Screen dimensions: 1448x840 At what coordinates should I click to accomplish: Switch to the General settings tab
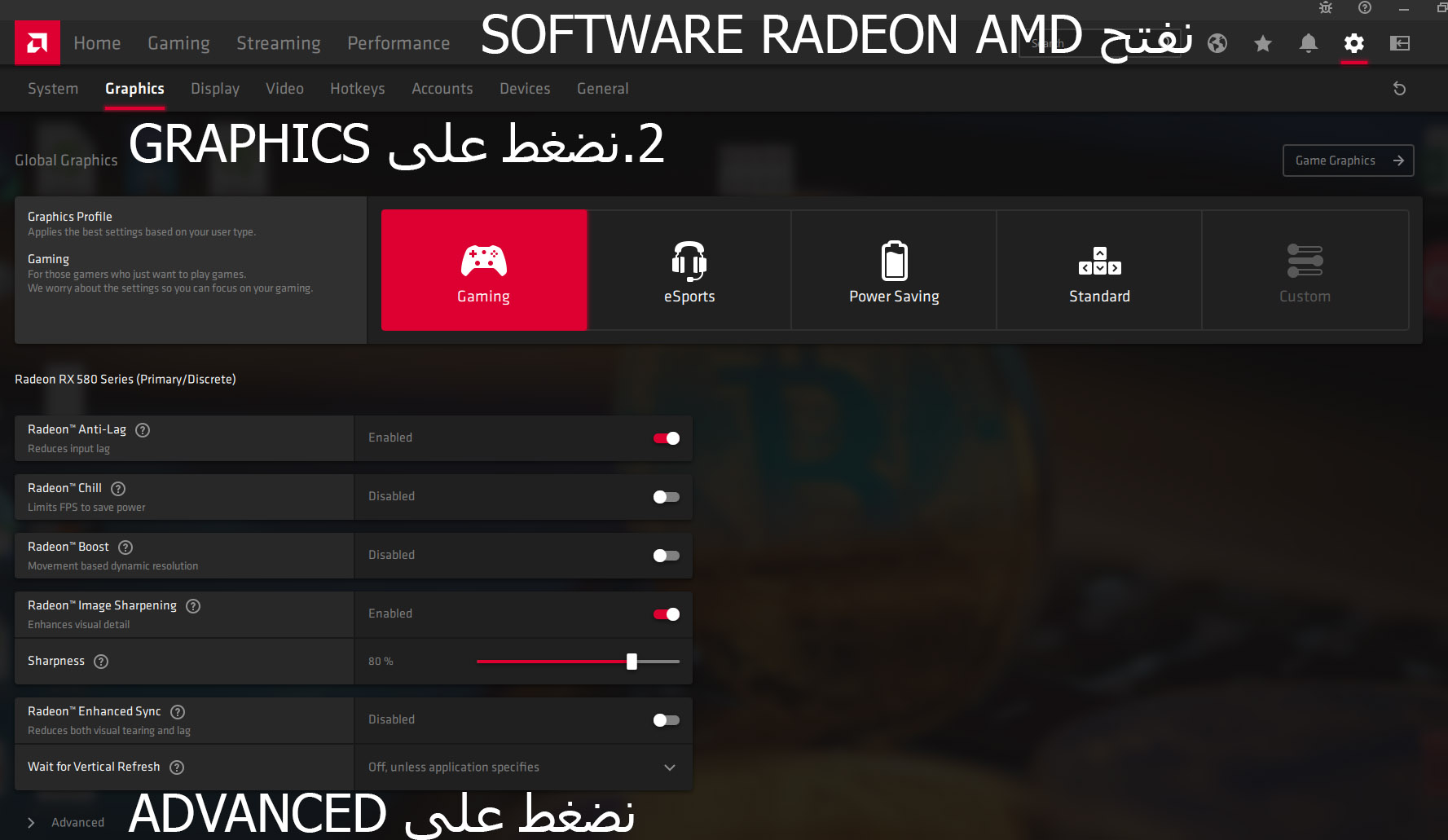point(603,89)
